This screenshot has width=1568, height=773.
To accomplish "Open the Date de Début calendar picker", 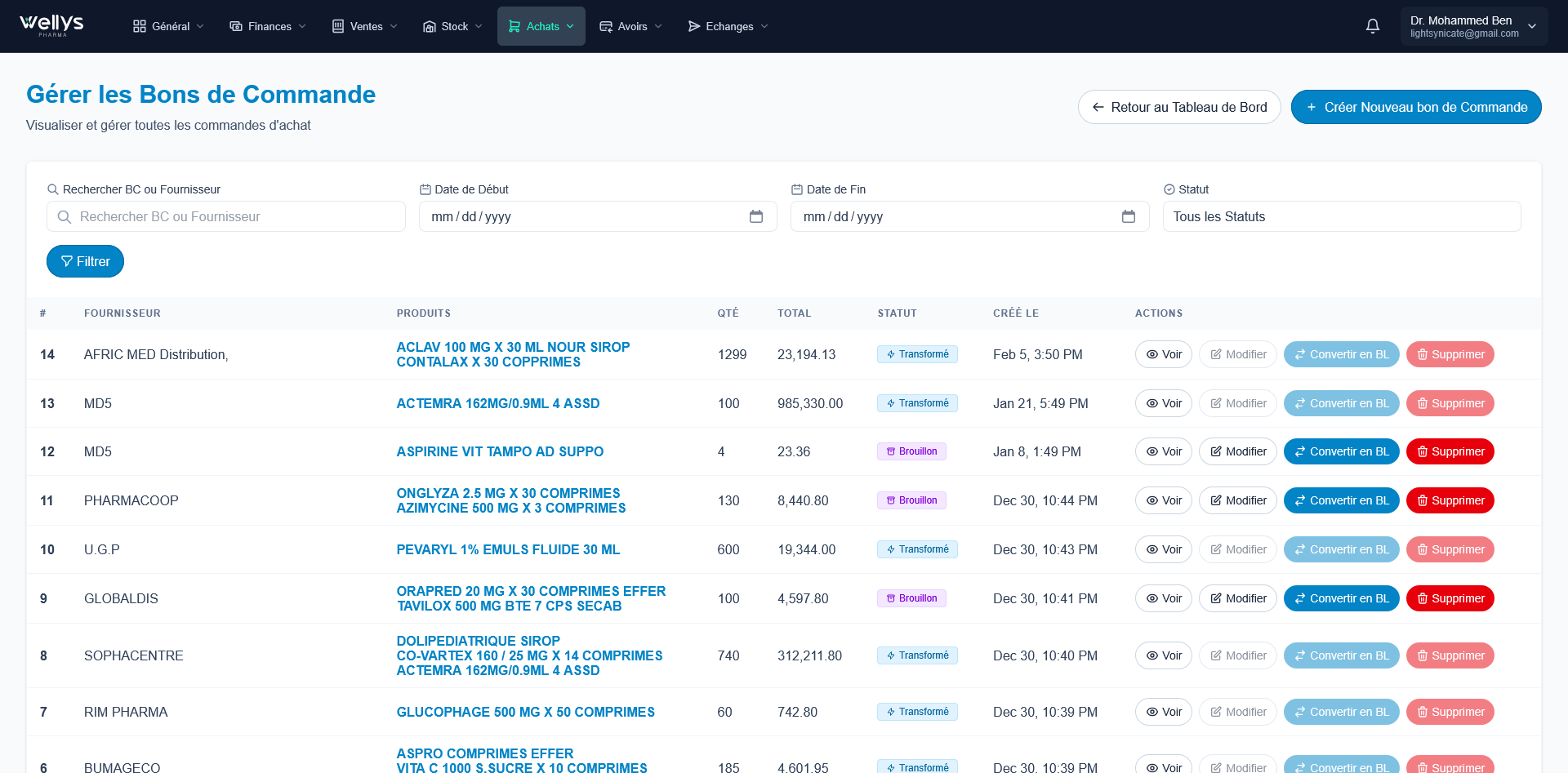I will pos(756,217).
